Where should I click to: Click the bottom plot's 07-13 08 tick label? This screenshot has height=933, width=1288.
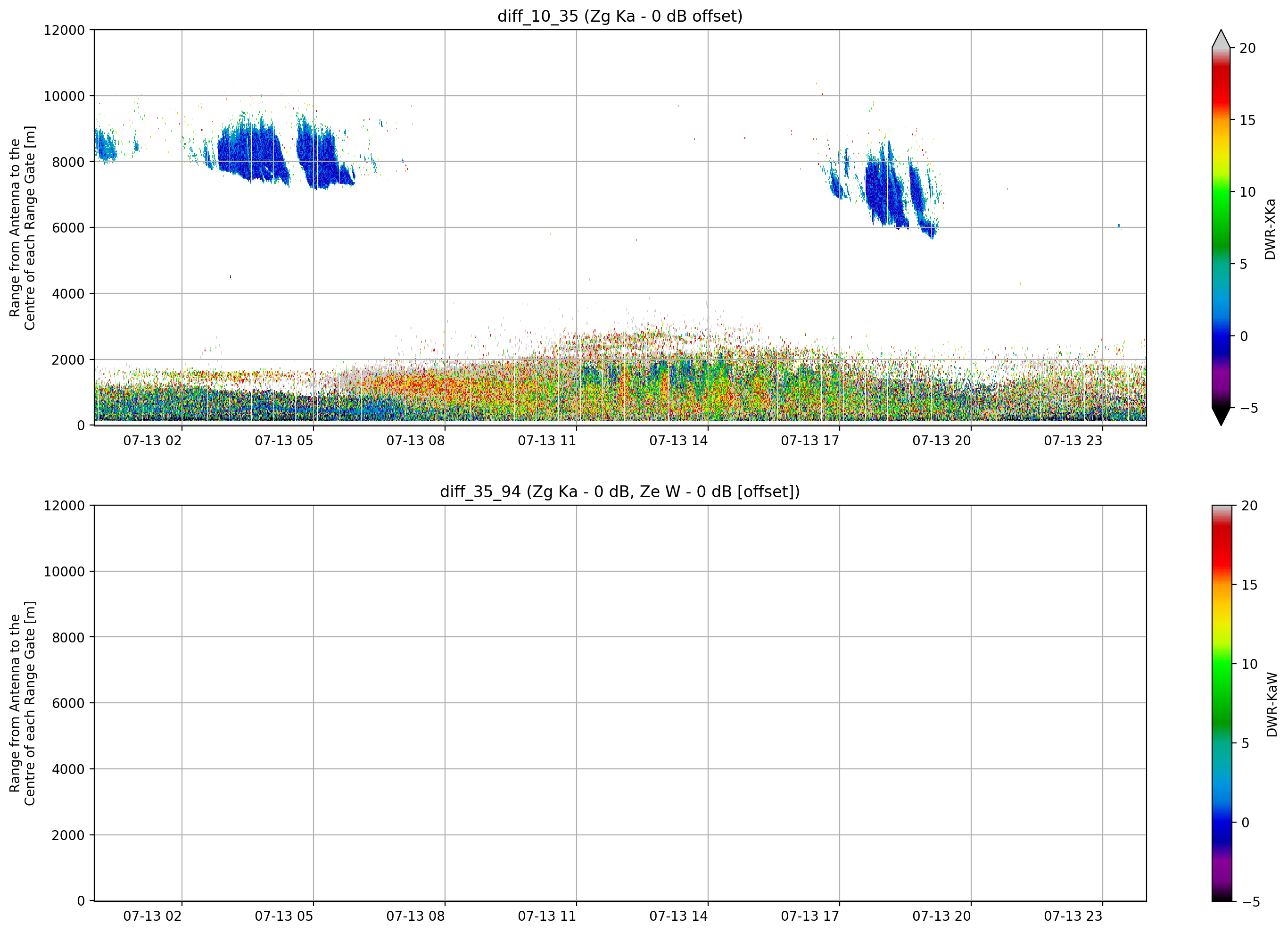416,916
